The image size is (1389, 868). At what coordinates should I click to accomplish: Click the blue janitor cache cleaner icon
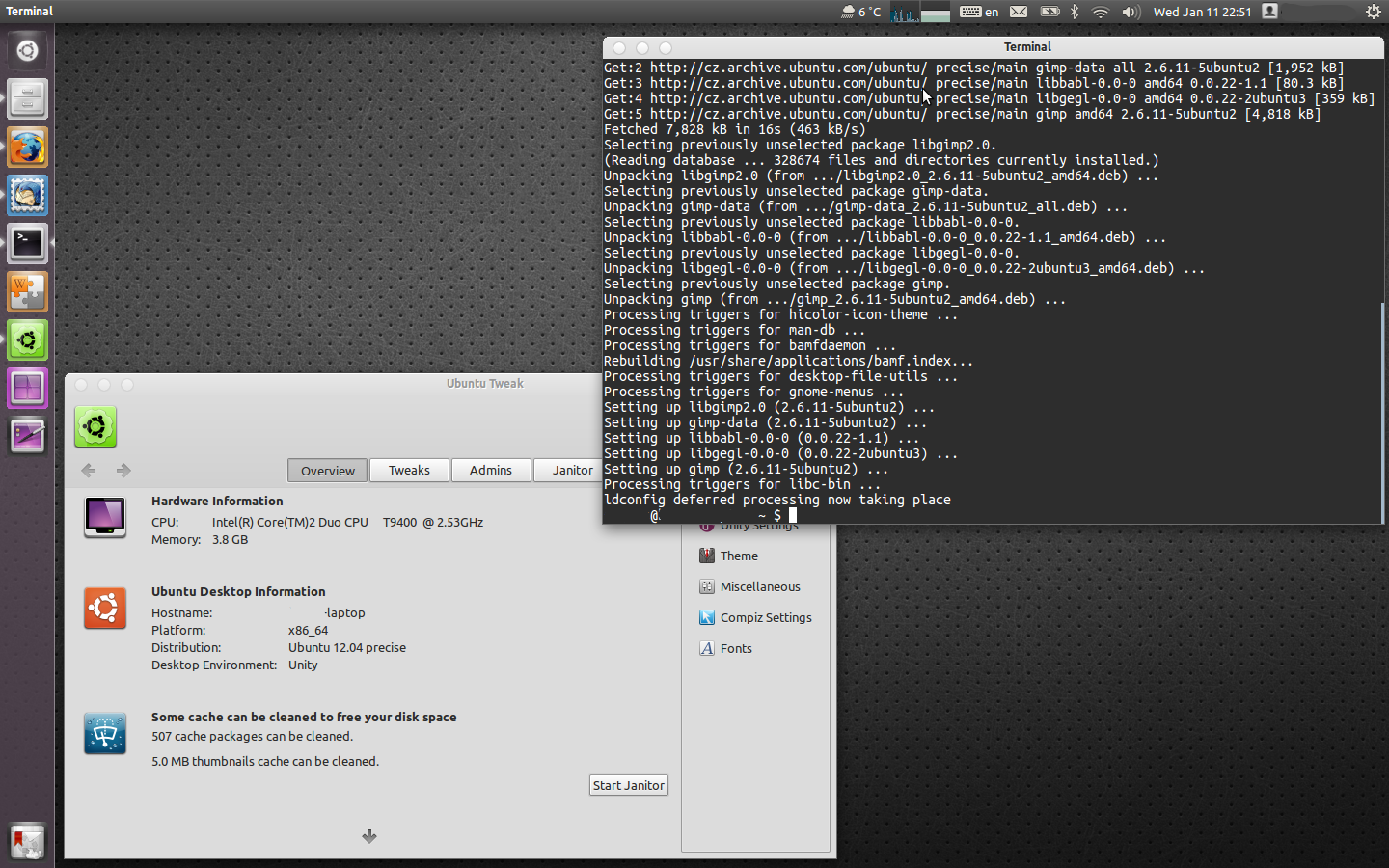pos(105,734)
